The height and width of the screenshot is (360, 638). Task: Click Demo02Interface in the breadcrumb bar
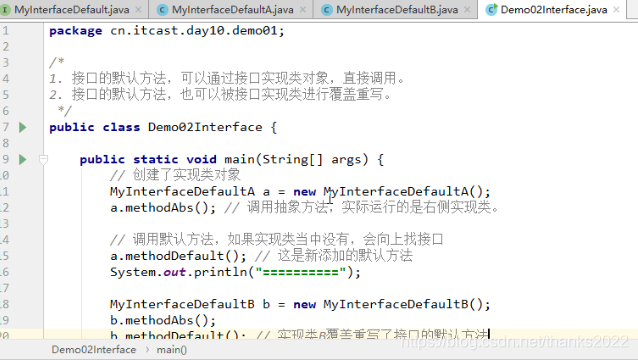94,349
